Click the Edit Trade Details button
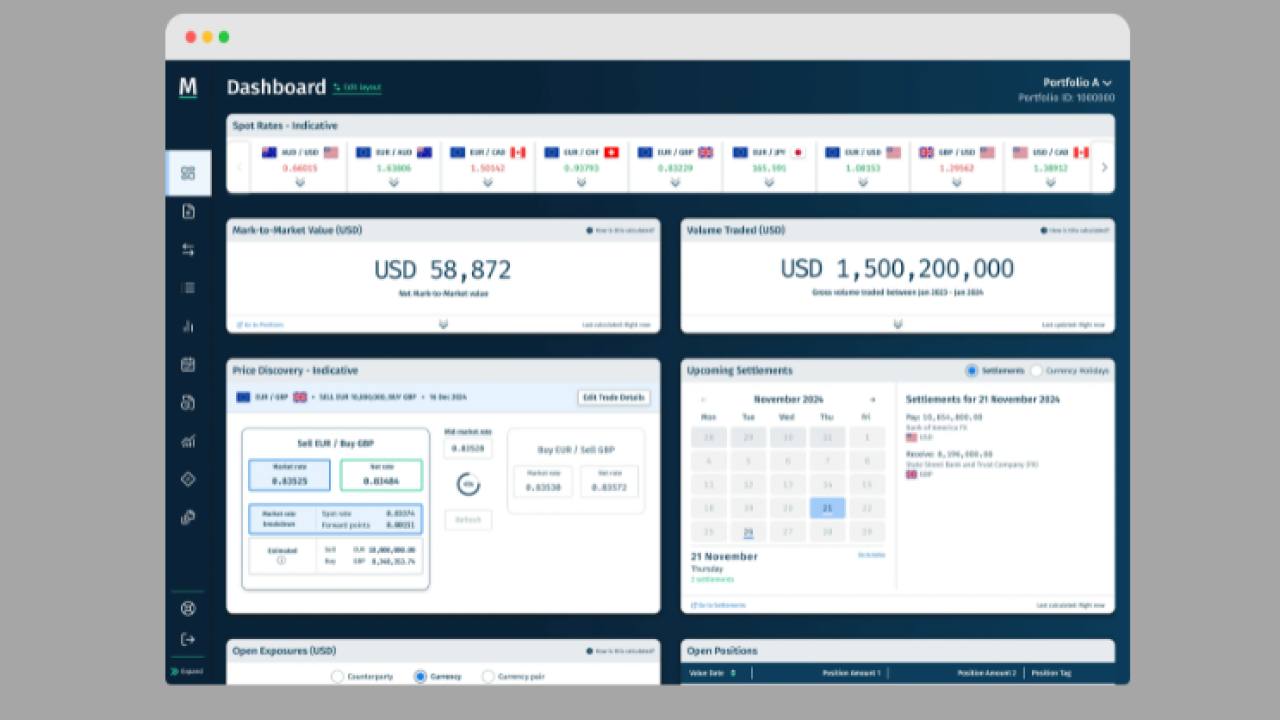Screen dimensions: 1280x720 point(614,397)
